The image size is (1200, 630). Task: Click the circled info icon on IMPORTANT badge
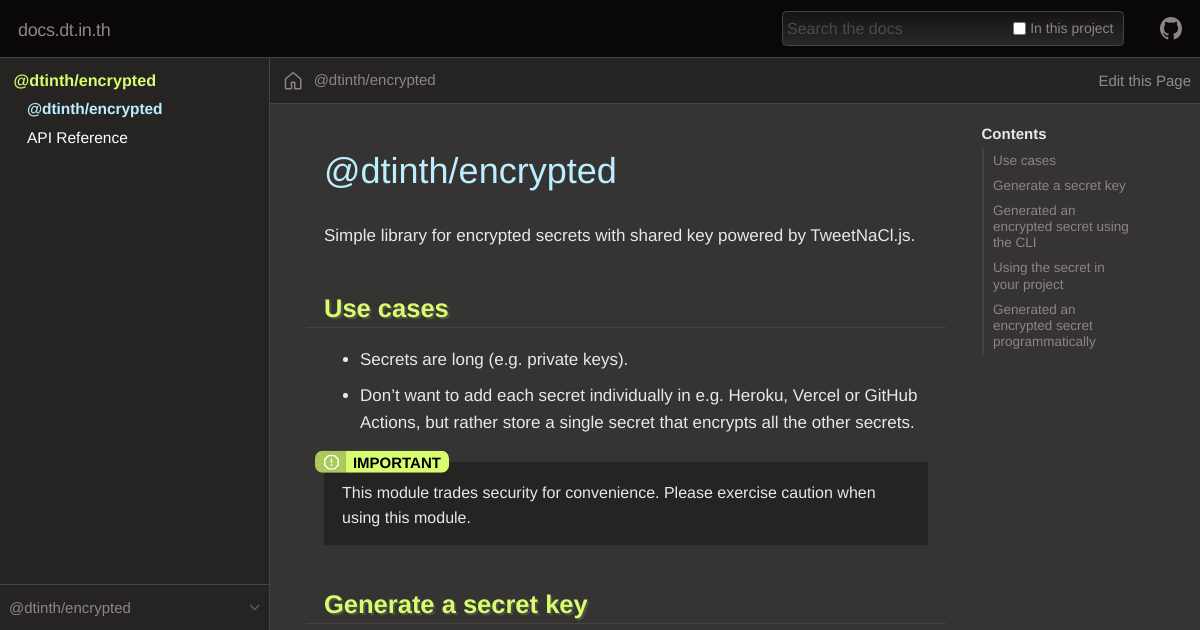[331, 461]
